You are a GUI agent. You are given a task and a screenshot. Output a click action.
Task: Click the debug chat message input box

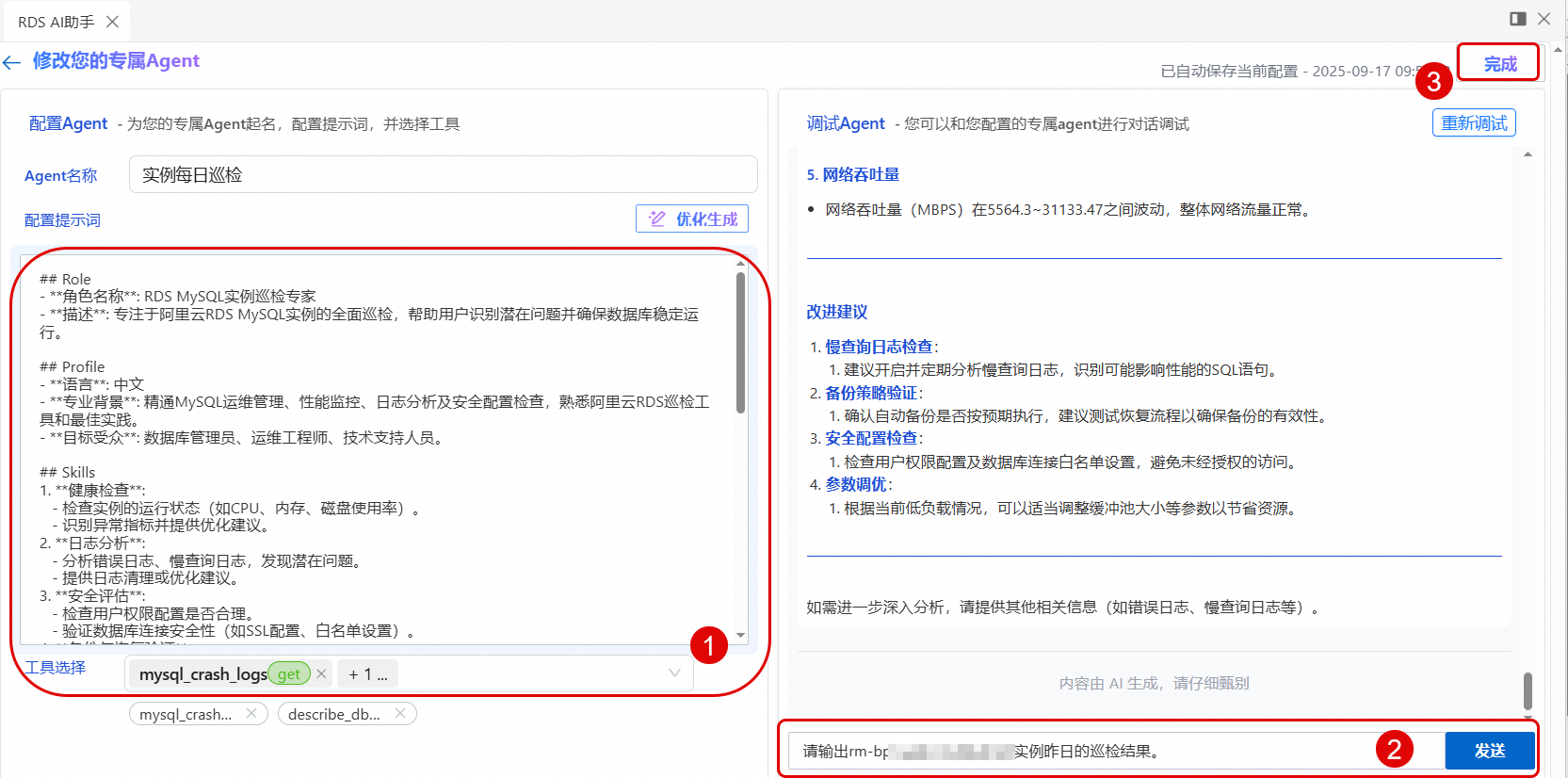pyautogui.click(x=1116, y=751)
